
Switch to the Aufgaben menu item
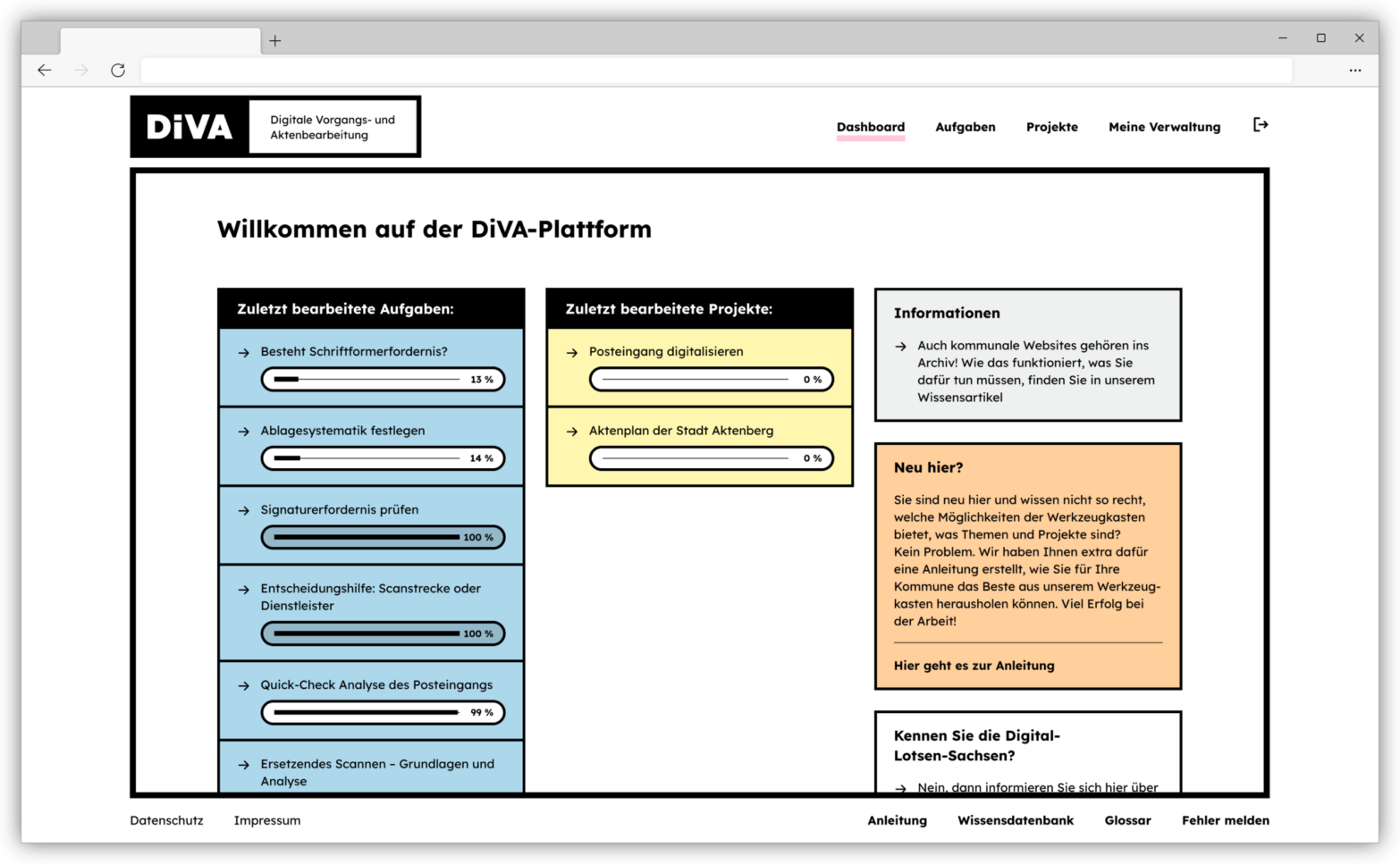click(x=965, y=127)
